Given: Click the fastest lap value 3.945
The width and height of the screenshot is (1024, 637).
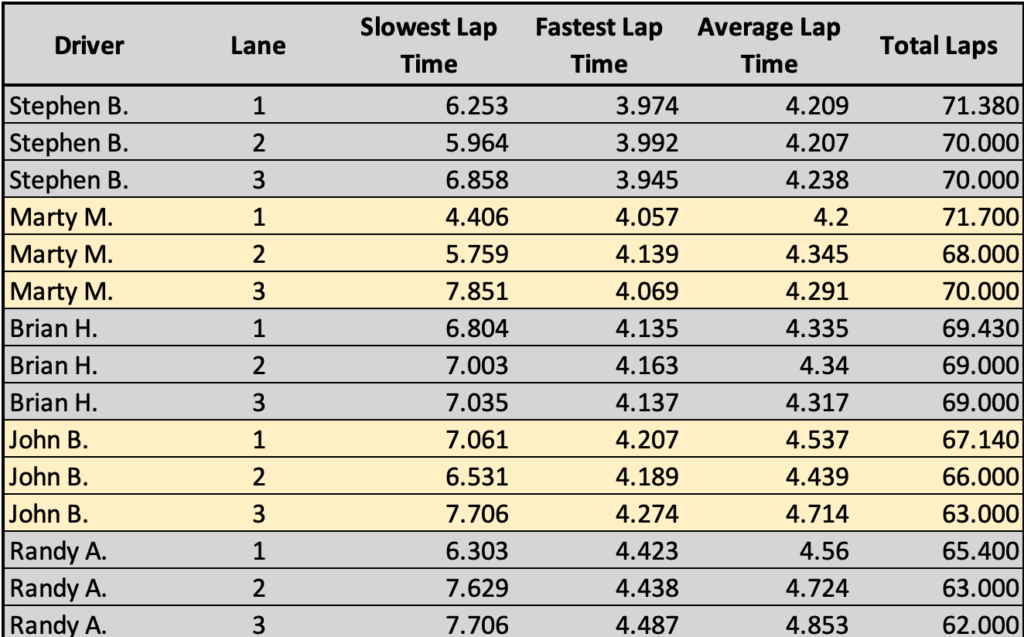Looking at the screenshot, I should (645, 181).
